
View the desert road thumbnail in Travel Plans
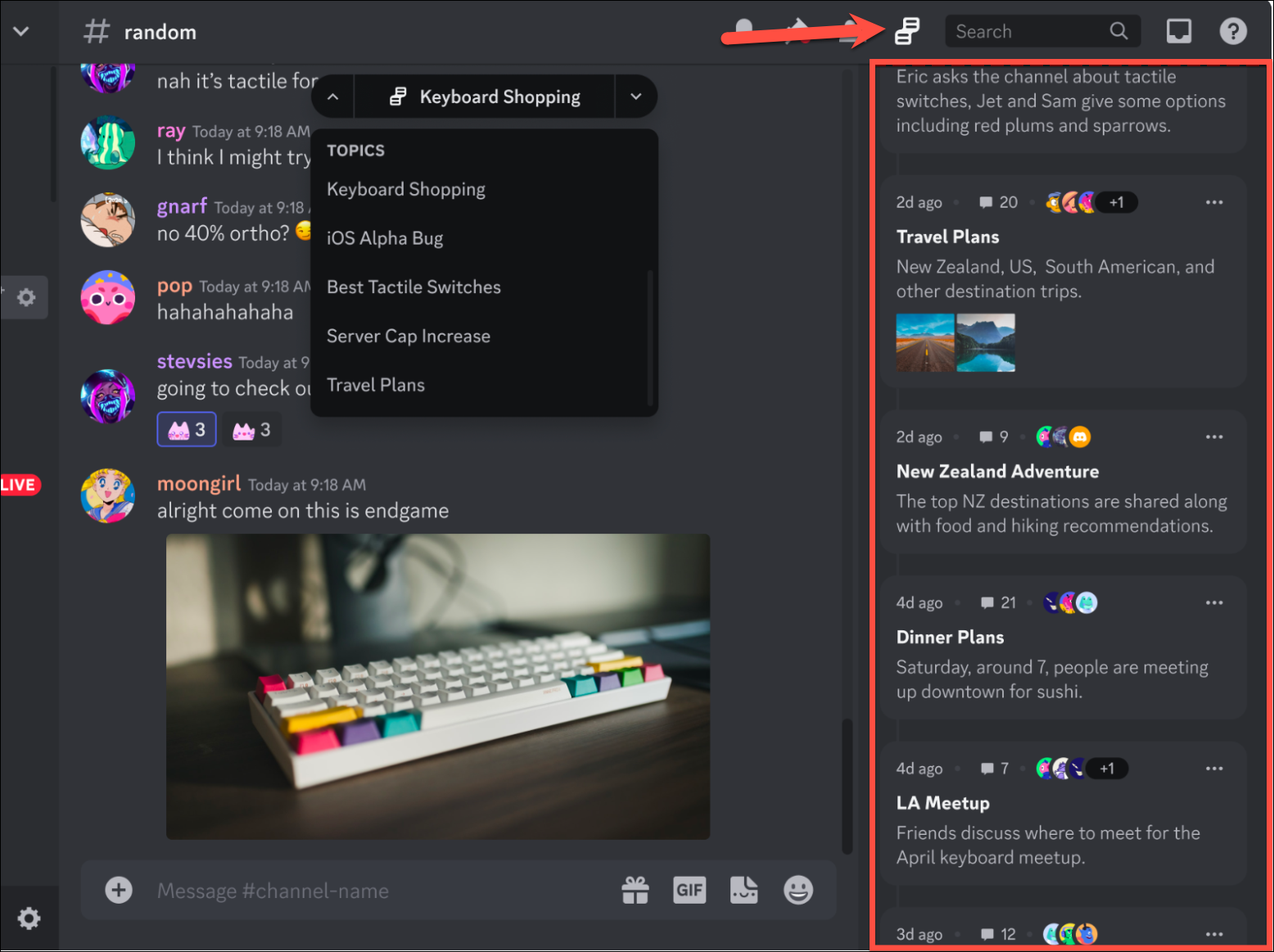(x=925, y=342)
